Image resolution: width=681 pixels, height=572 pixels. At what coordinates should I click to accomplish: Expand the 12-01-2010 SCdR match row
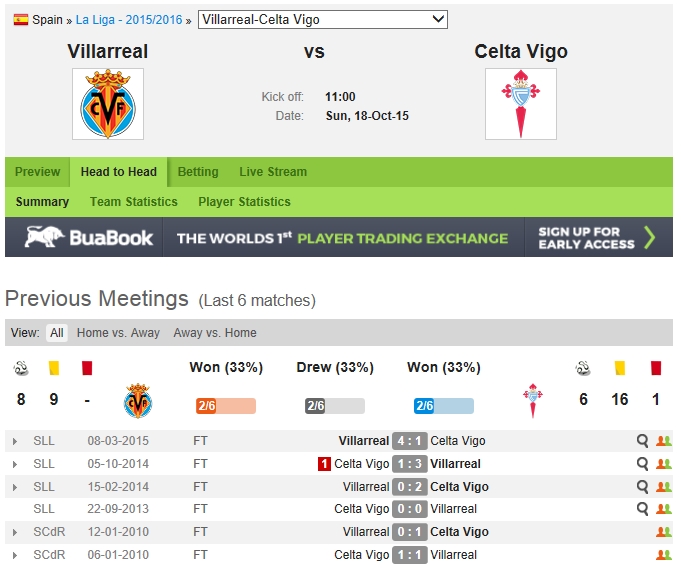14,532
